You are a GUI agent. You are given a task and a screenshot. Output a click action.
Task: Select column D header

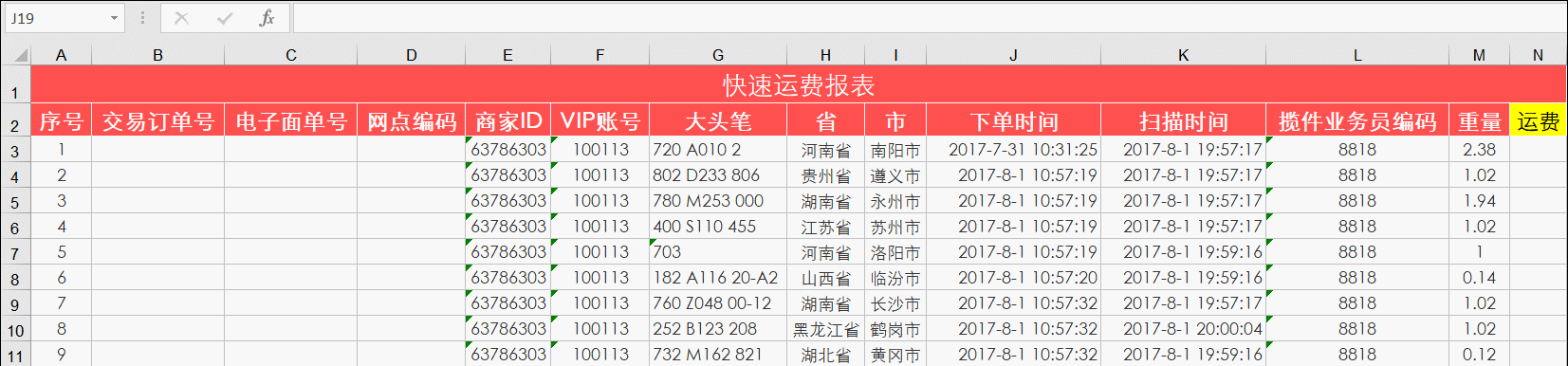pyautogui.click(x=412, y=55)
